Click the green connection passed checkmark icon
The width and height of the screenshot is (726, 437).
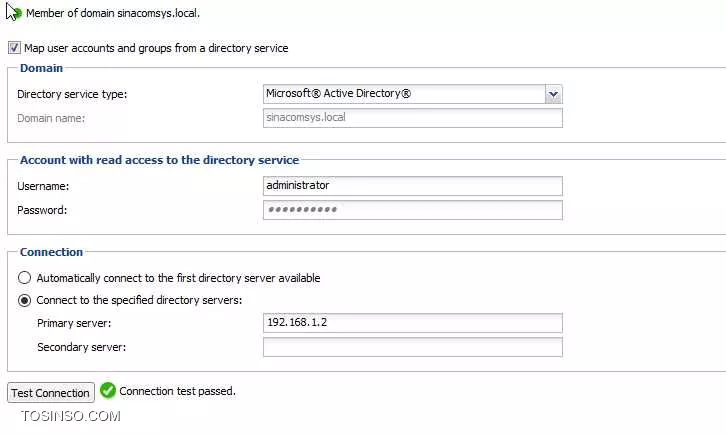108,391
